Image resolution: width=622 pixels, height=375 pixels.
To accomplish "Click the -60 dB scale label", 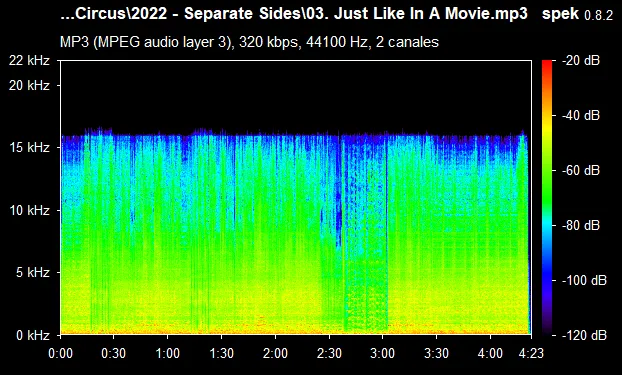I will 581,171.
